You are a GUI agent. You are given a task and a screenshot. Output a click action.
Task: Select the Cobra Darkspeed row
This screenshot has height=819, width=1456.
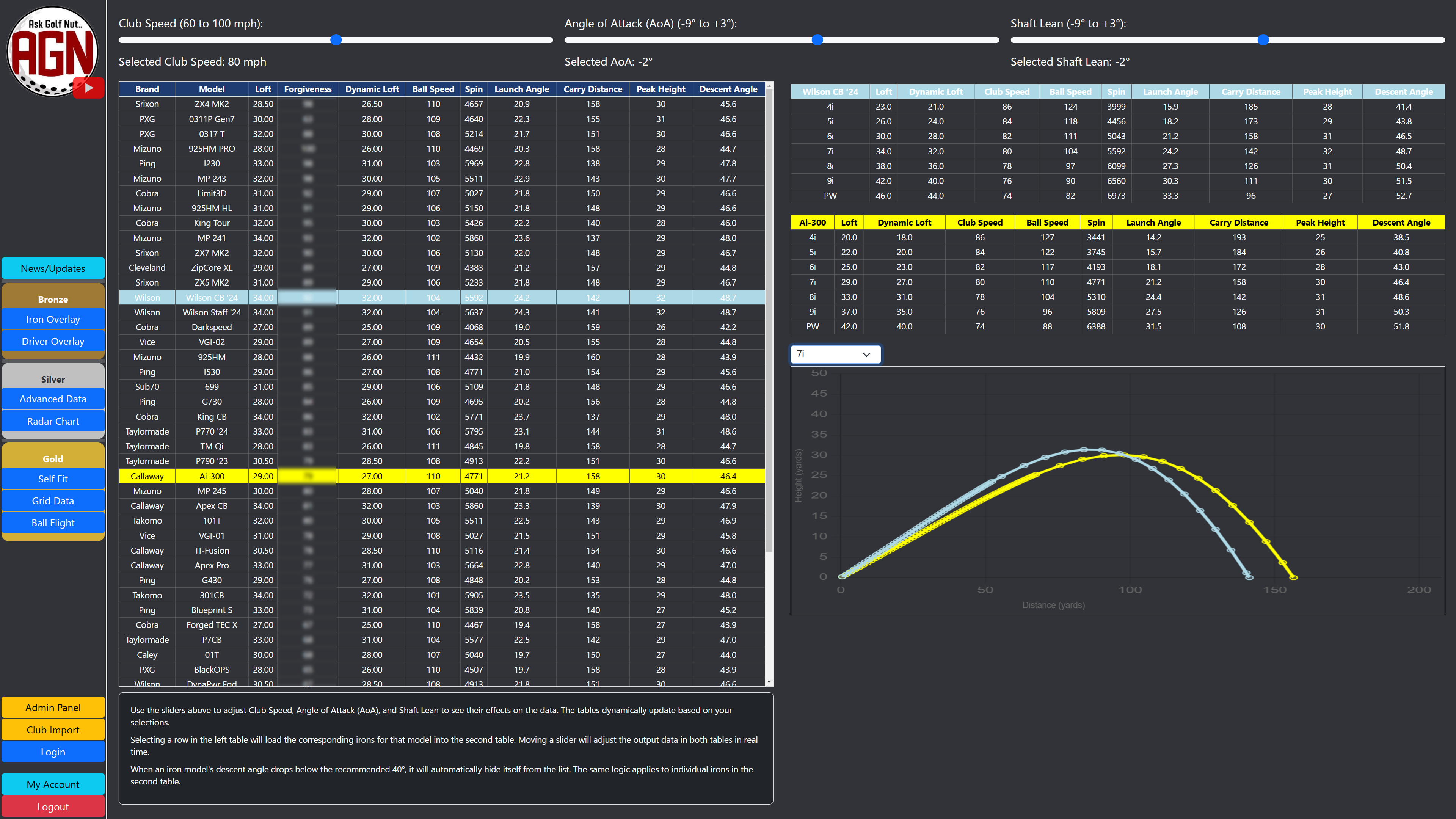pos(212,327)
